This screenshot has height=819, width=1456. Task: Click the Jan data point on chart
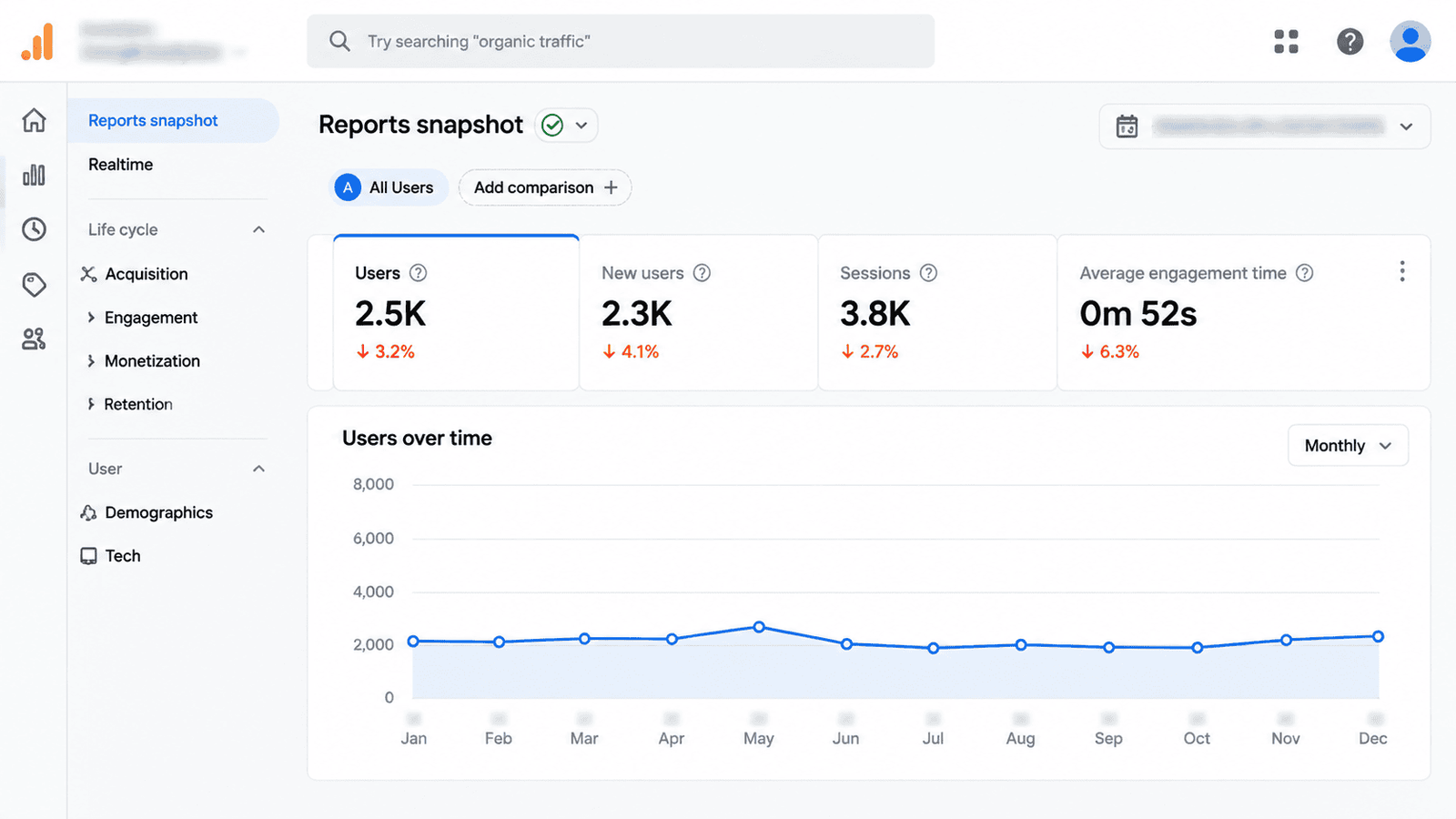tap(413, 642)
